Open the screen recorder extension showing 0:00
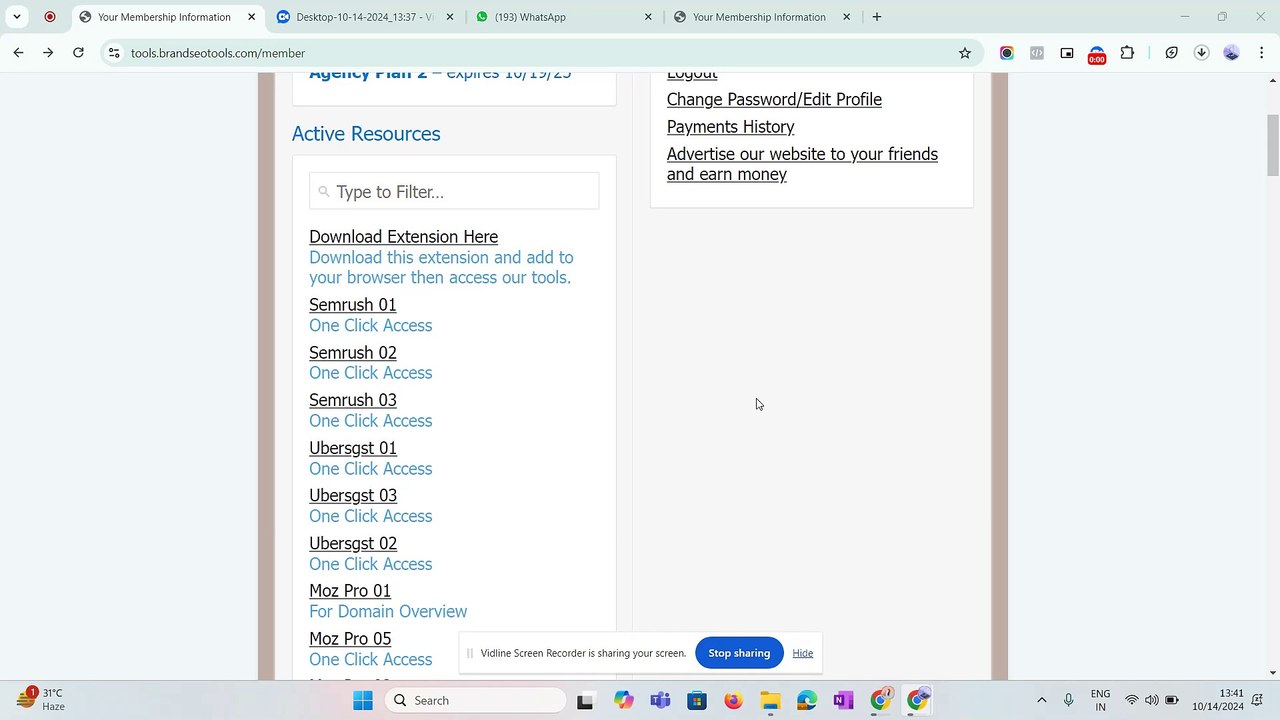Screen dimensions: 1280x720 1097,54
